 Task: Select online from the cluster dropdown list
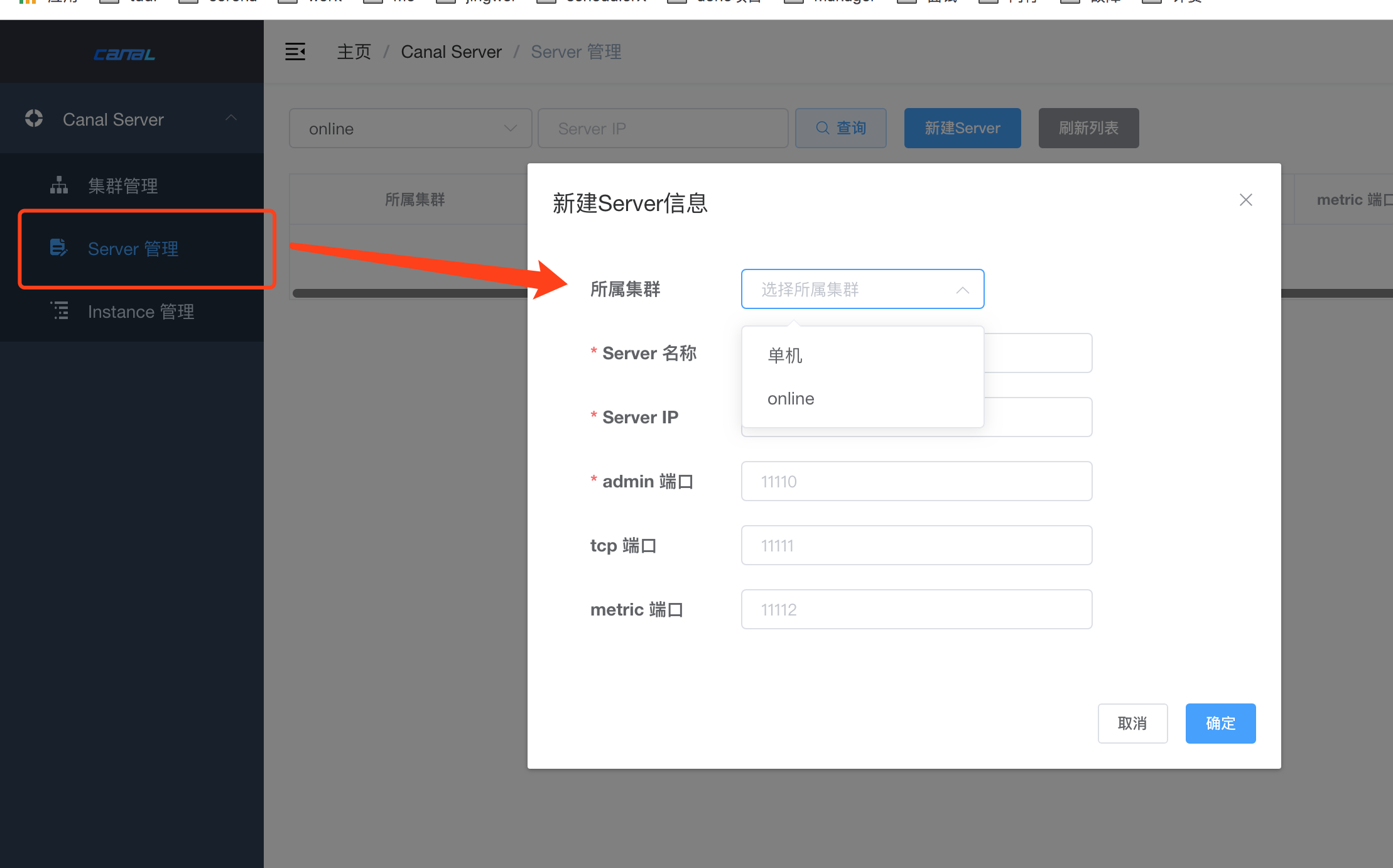[x=790, y=398]
